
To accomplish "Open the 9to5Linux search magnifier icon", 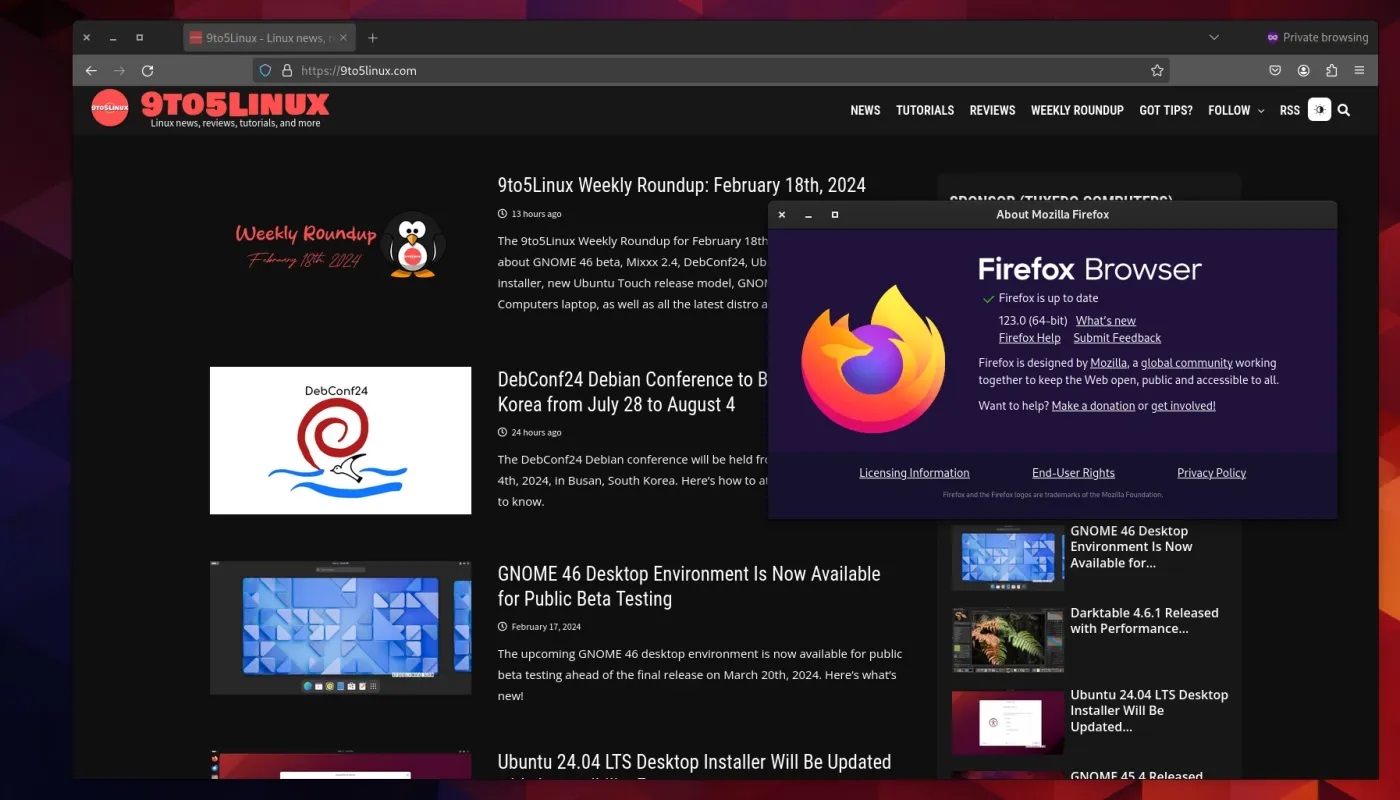I will [x=1344, y=110].
